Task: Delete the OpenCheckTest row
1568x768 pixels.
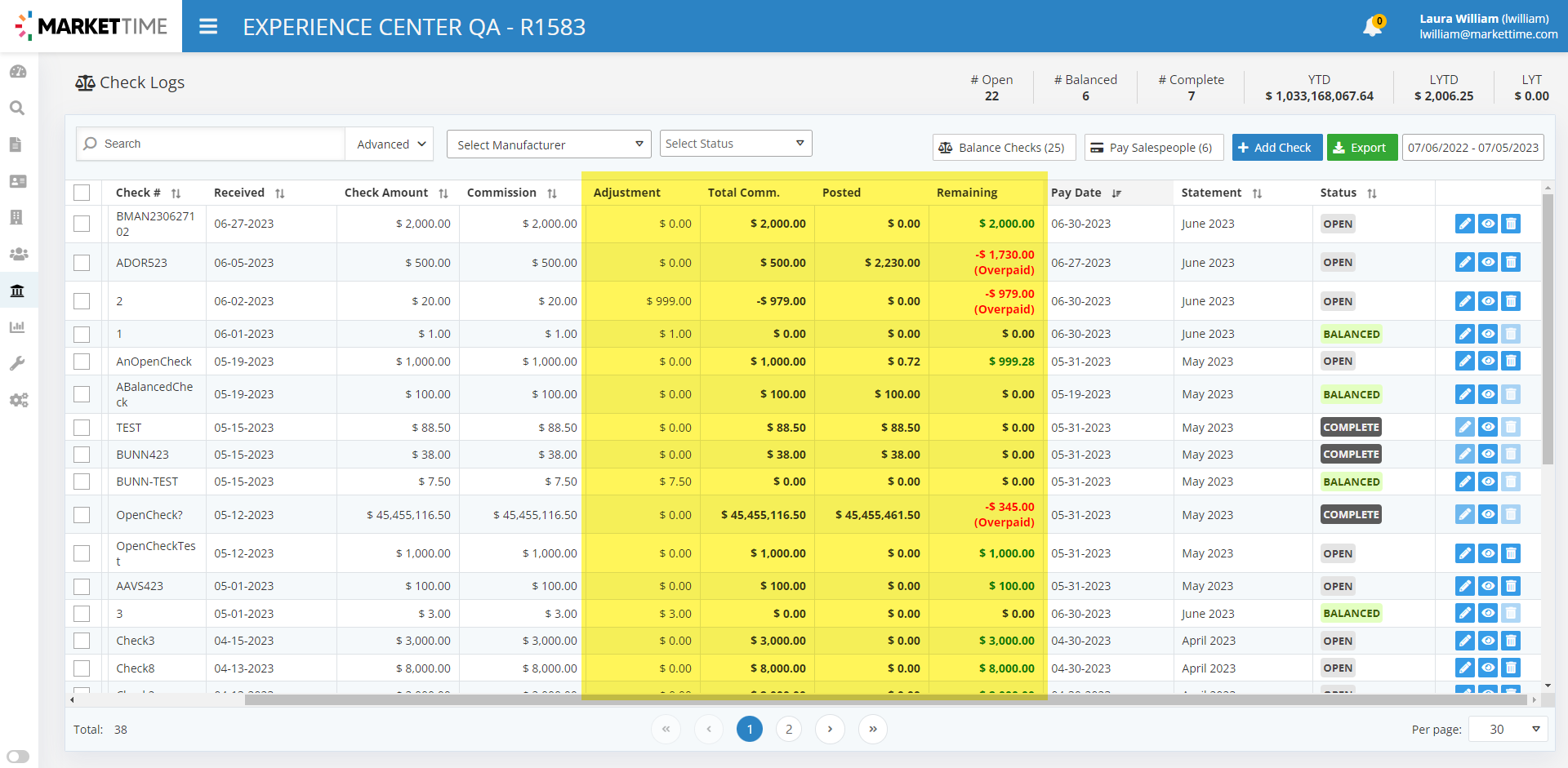Action: 1511,553
